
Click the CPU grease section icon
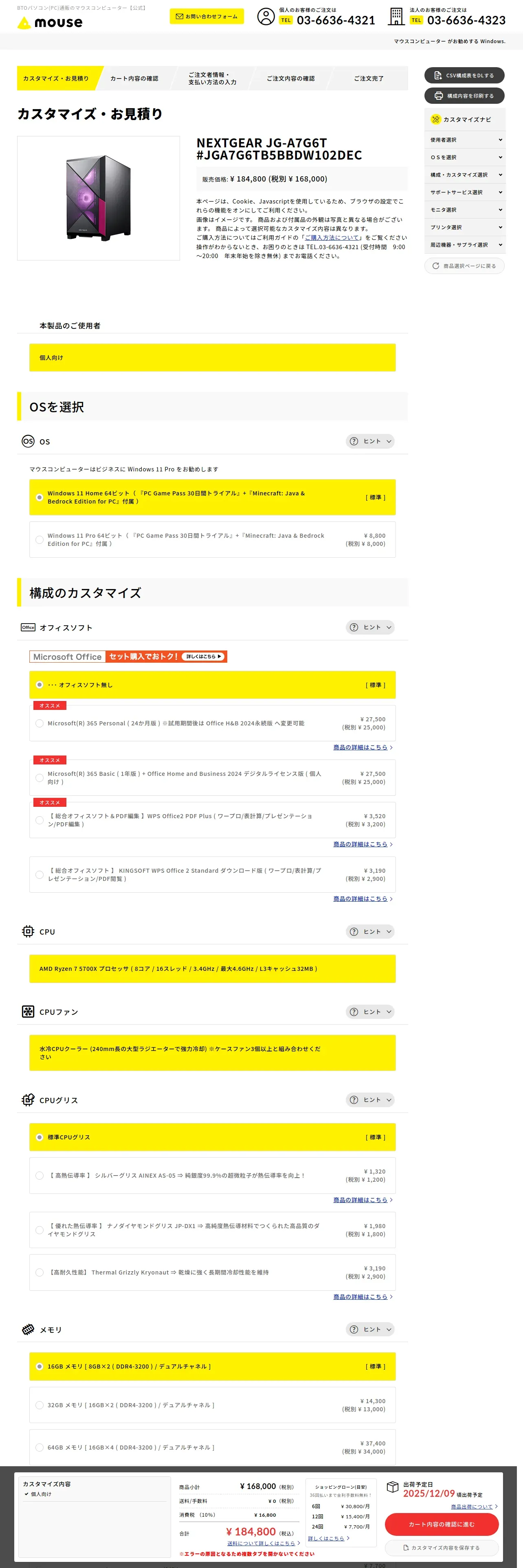click(x=28, y=1099)
